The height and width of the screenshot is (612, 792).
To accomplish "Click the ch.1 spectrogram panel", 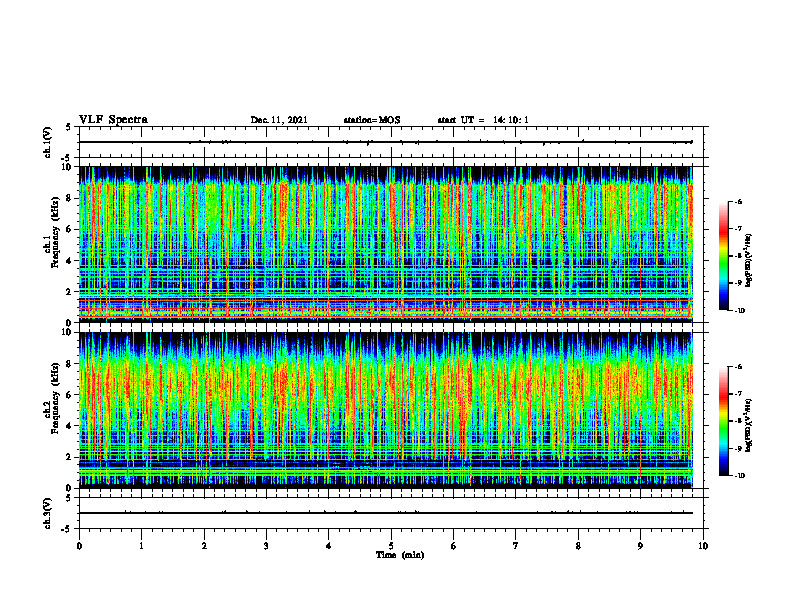I will pos(385,244).
